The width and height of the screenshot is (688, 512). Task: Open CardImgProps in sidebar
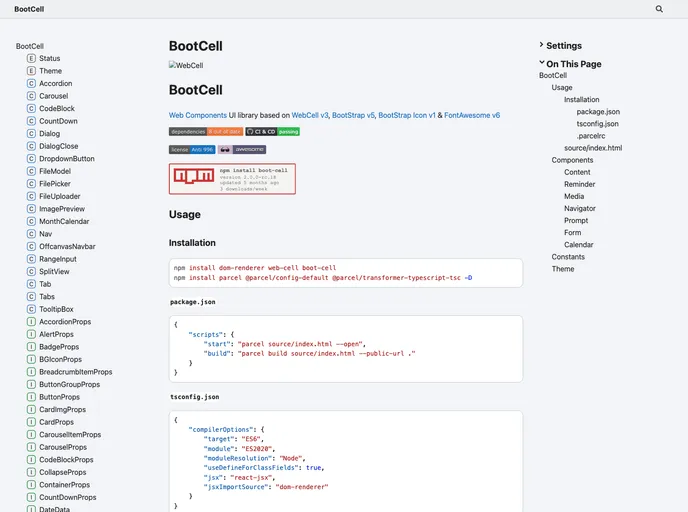(x=62, y=410)
